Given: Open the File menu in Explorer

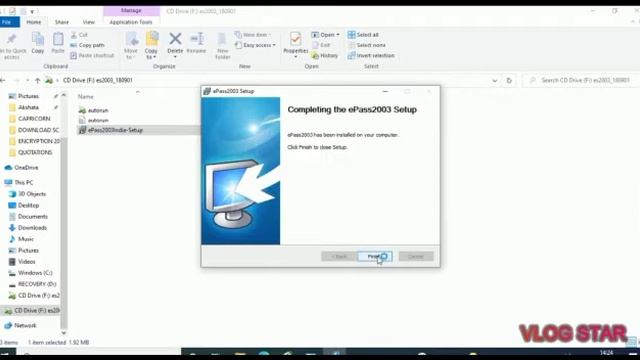Looking at the screenshot, I should [x=9, y=22].
